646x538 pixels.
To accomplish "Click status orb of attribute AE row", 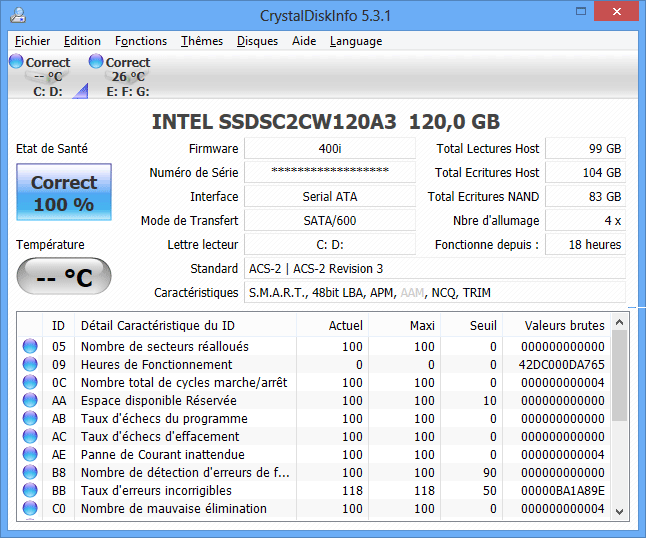I will pos(30,454).
